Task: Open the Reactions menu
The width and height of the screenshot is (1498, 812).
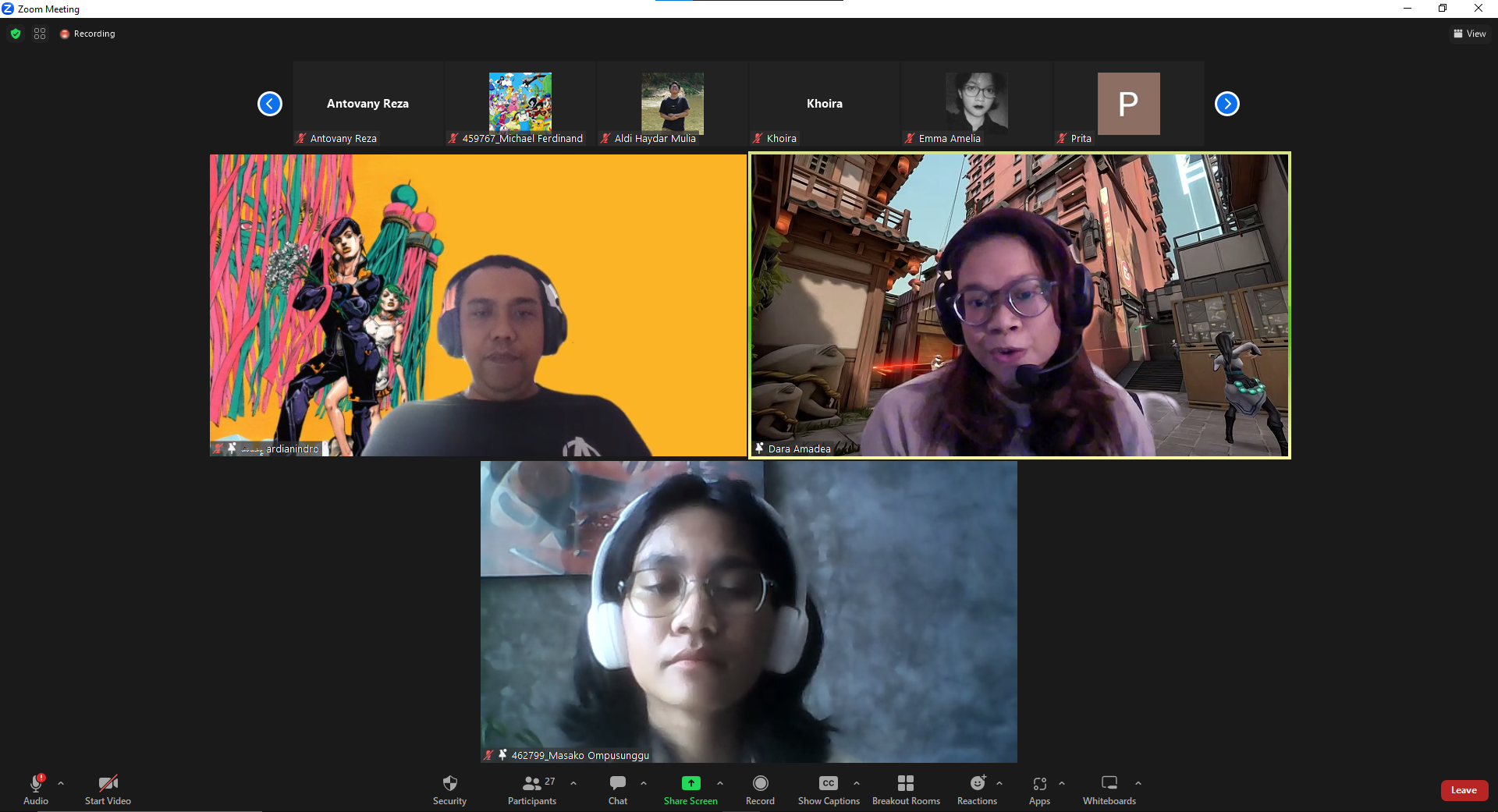Action: click(x=977, y=789)
